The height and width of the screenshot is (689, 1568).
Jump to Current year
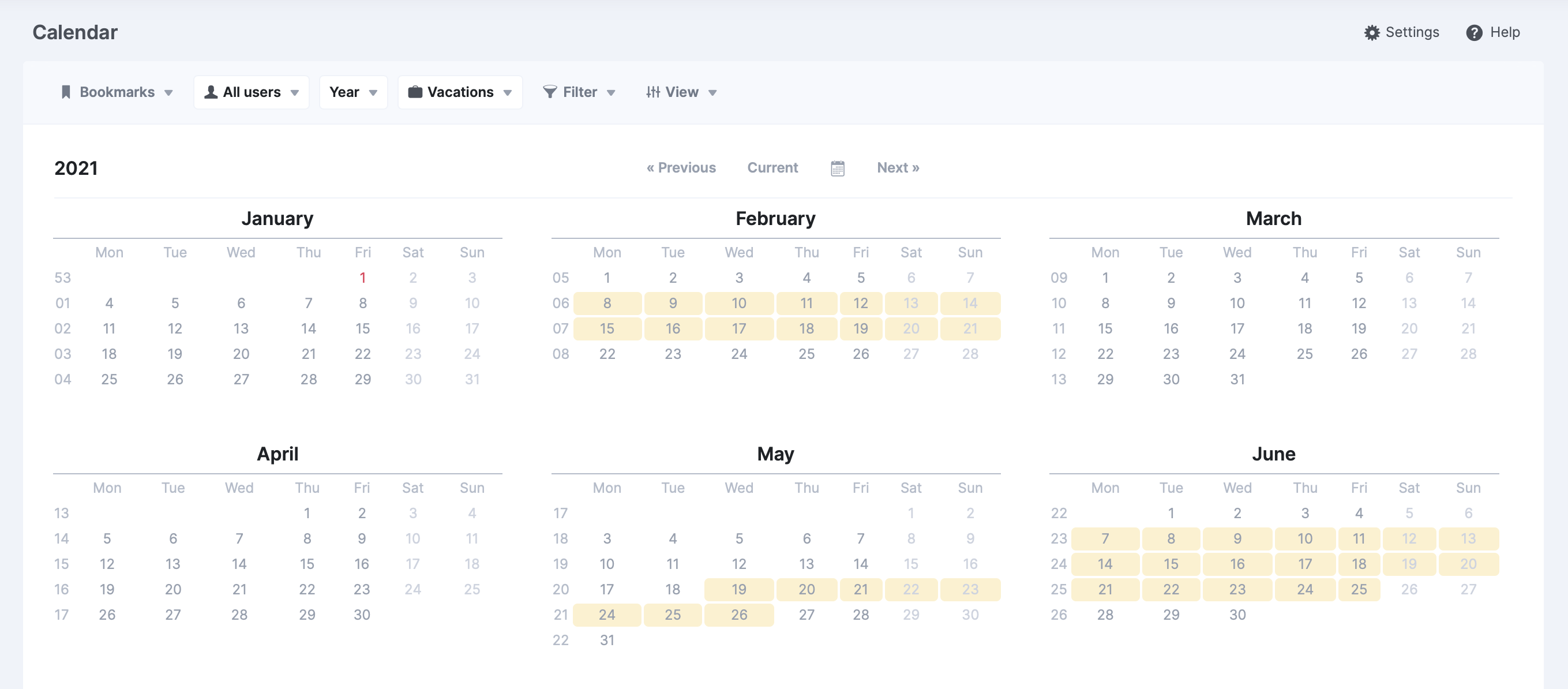tap(772, 167)
